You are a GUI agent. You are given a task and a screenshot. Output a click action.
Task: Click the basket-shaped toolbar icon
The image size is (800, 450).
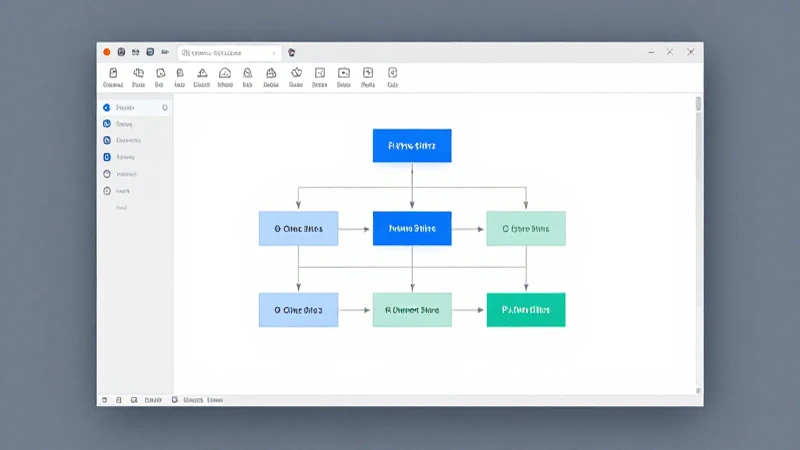point(271,73)
